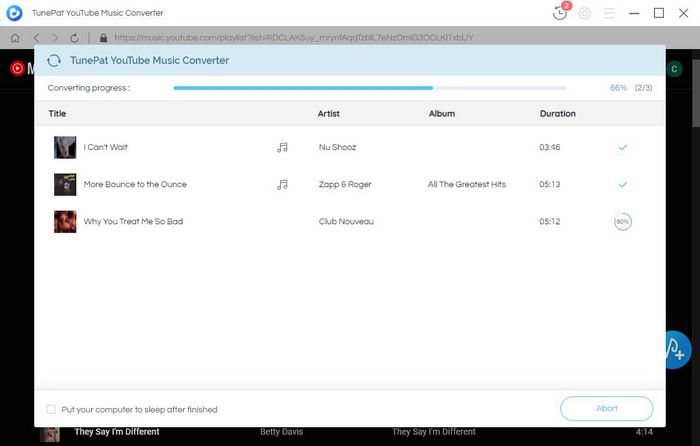Maximize the TunePat window
This screenshot has height=446, width=700.
[659, 13]
